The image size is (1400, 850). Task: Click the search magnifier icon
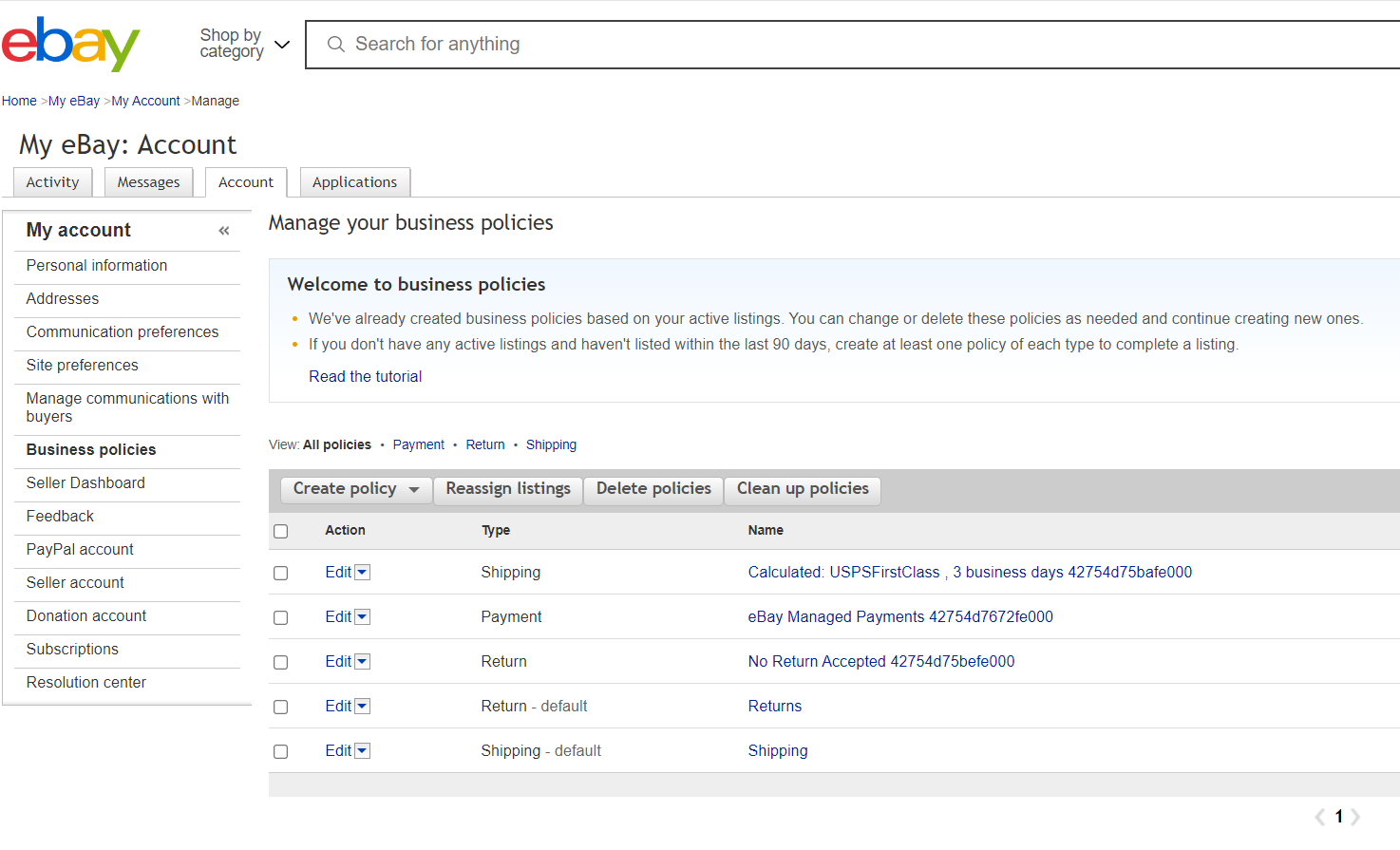(335, 44)
